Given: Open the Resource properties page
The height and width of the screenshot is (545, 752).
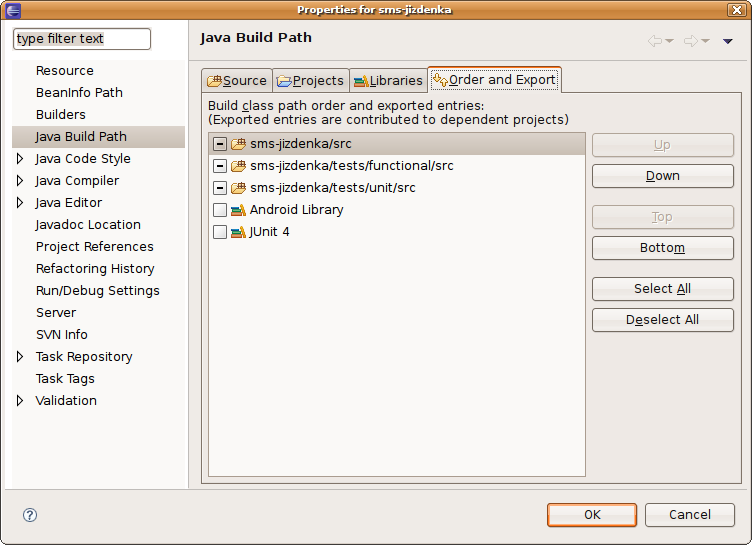Looking at the screenshot, I should pos(65,71).
